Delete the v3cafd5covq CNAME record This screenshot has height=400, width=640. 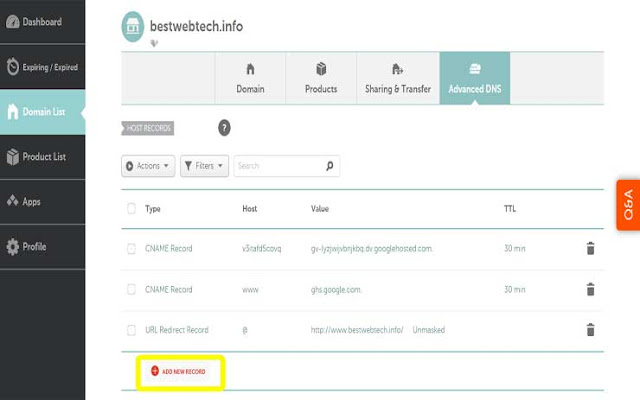pos(590,248)
